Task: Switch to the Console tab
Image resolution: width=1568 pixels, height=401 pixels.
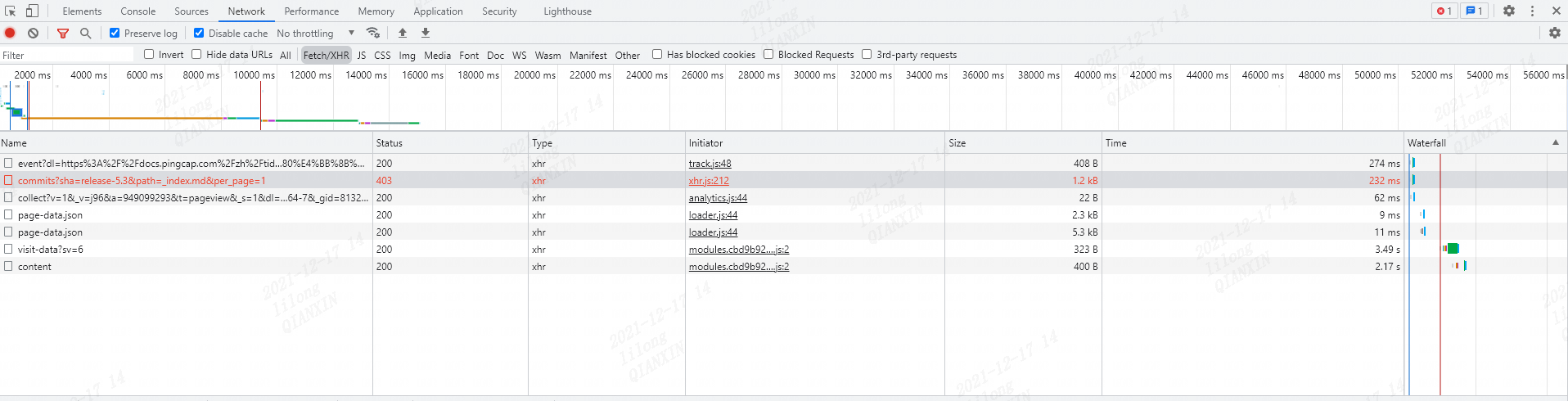Action: point(138,11)
